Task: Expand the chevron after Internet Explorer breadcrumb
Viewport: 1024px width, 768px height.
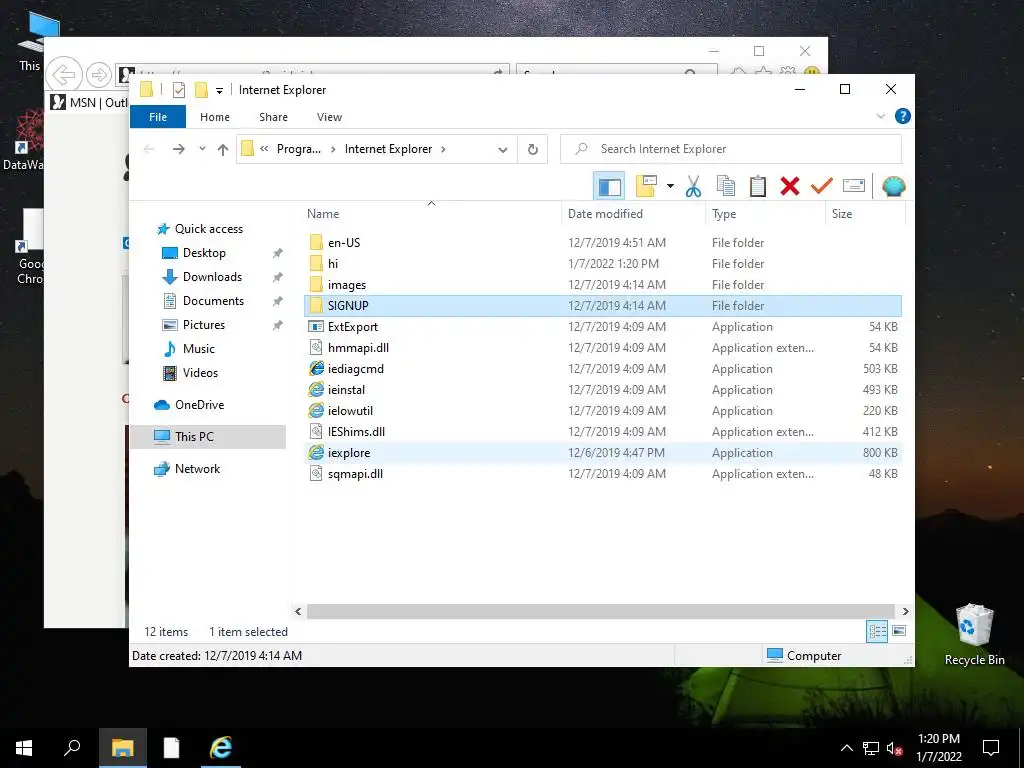Action: 443,149
